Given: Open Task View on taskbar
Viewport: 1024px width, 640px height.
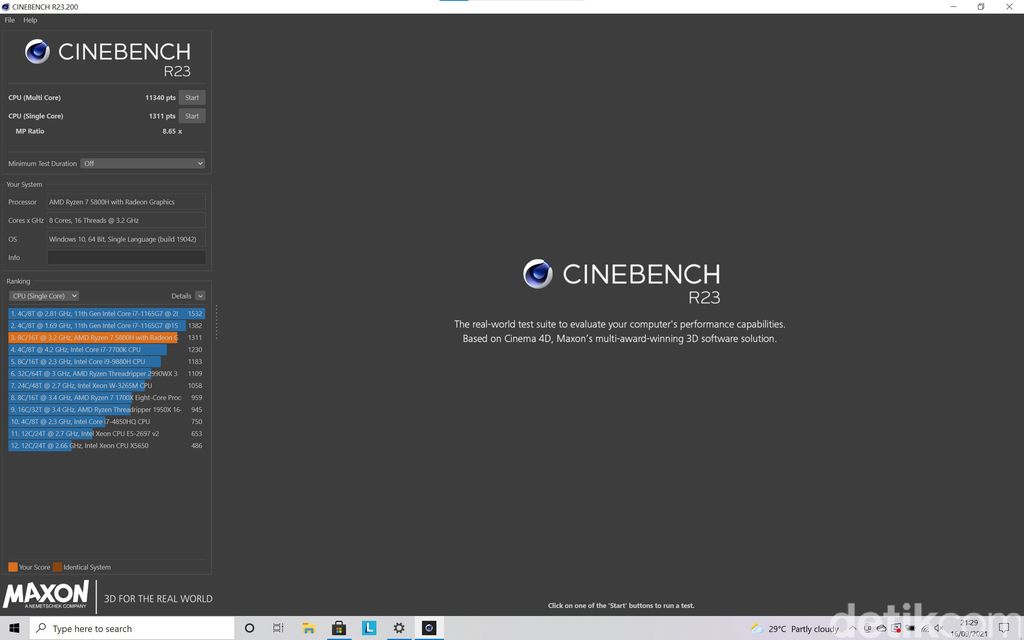Looking at the screenshot, I should 278,628.
